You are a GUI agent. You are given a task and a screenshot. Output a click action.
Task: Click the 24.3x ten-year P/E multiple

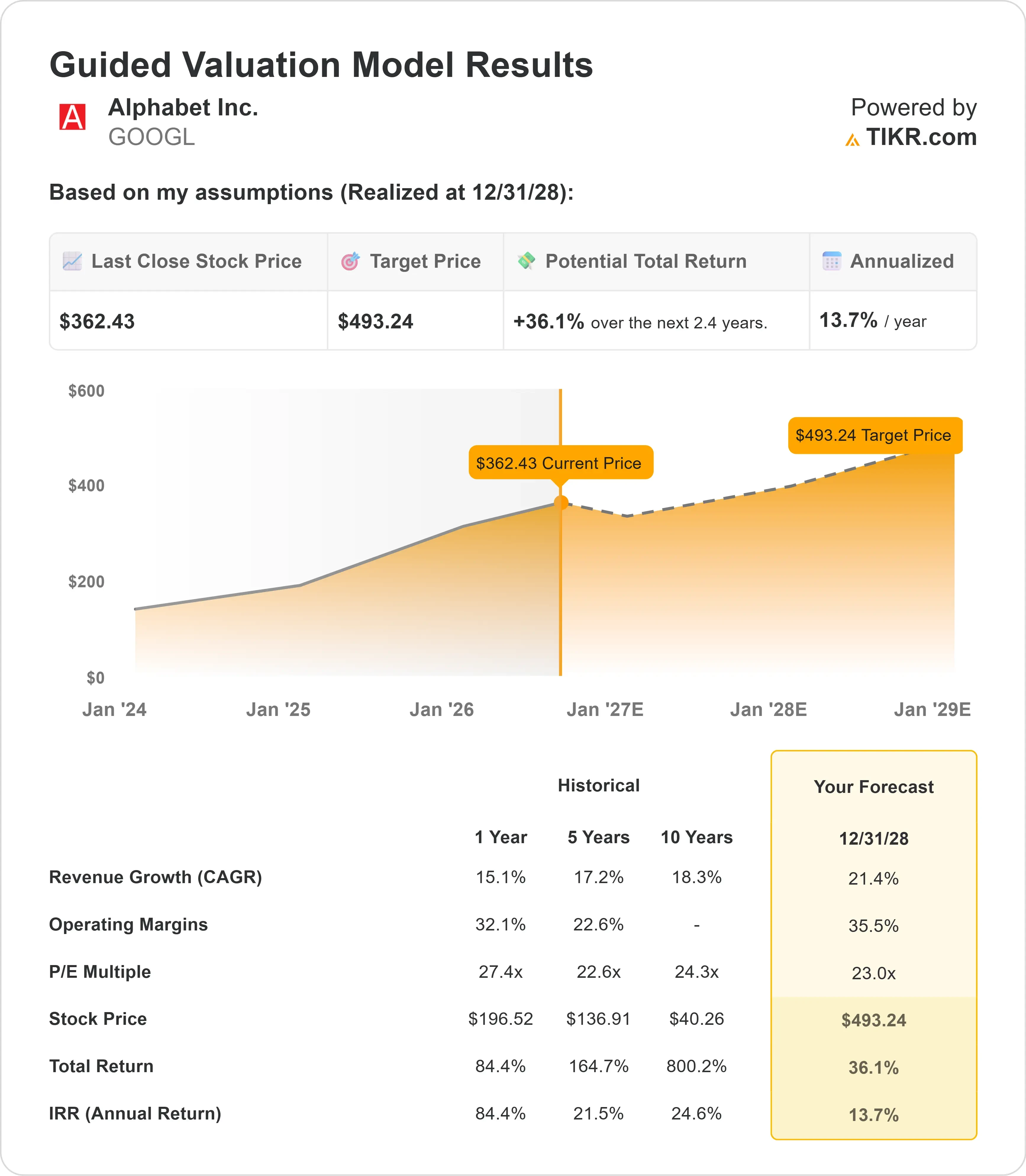pyautogui.click(x=697, y=972)
